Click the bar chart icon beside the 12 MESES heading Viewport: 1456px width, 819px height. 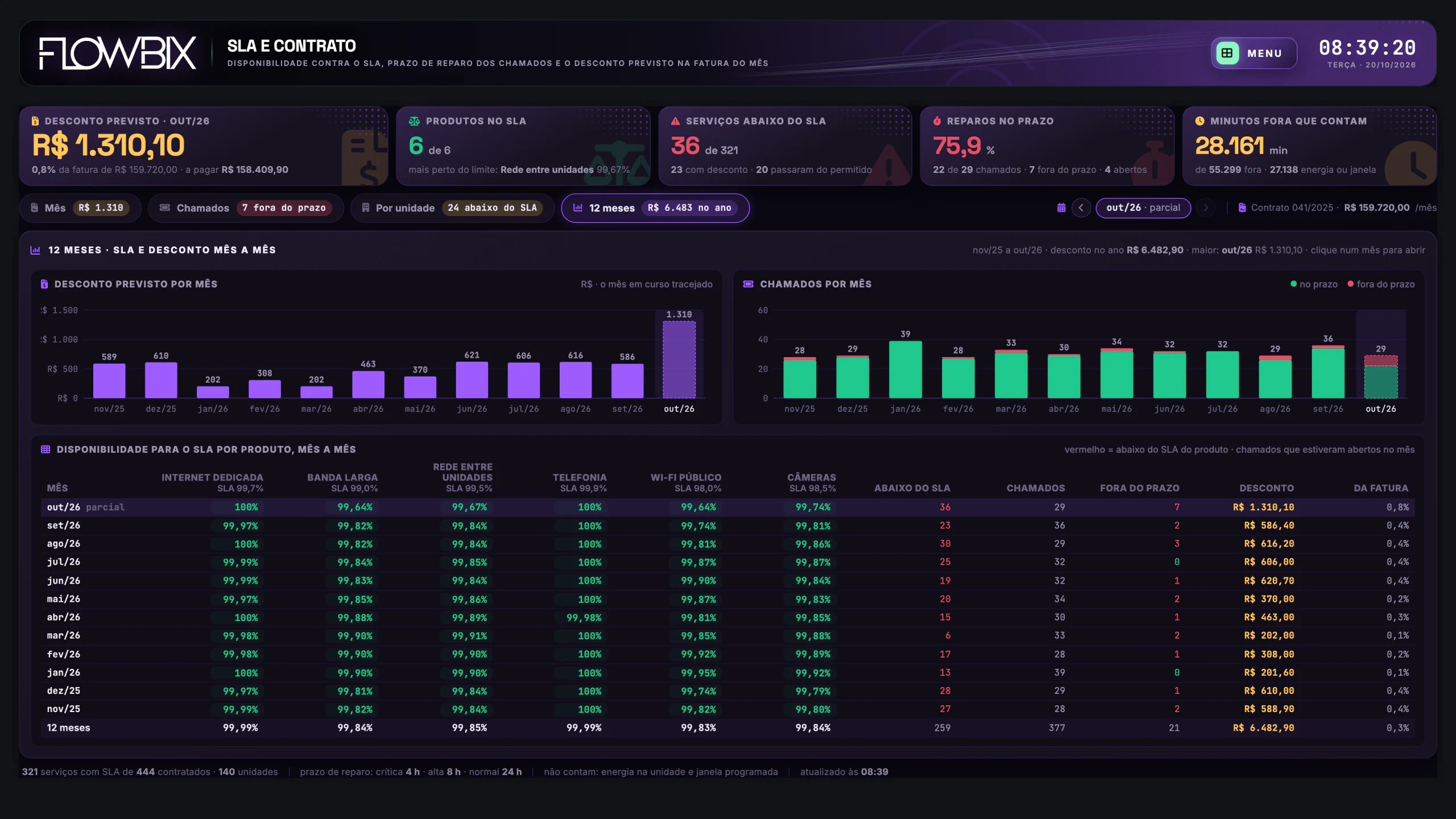click(x=35, y=250)
